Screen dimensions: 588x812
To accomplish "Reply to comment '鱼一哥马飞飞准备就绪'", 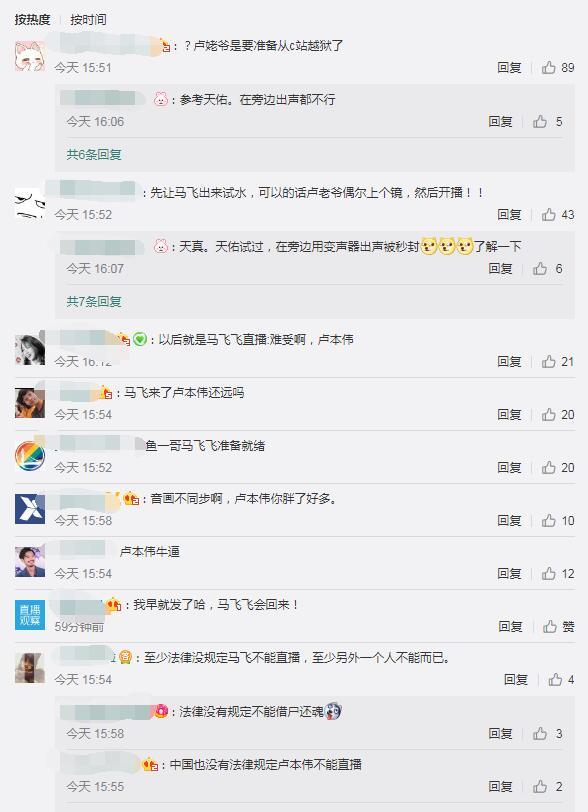I will pos(509,467).
